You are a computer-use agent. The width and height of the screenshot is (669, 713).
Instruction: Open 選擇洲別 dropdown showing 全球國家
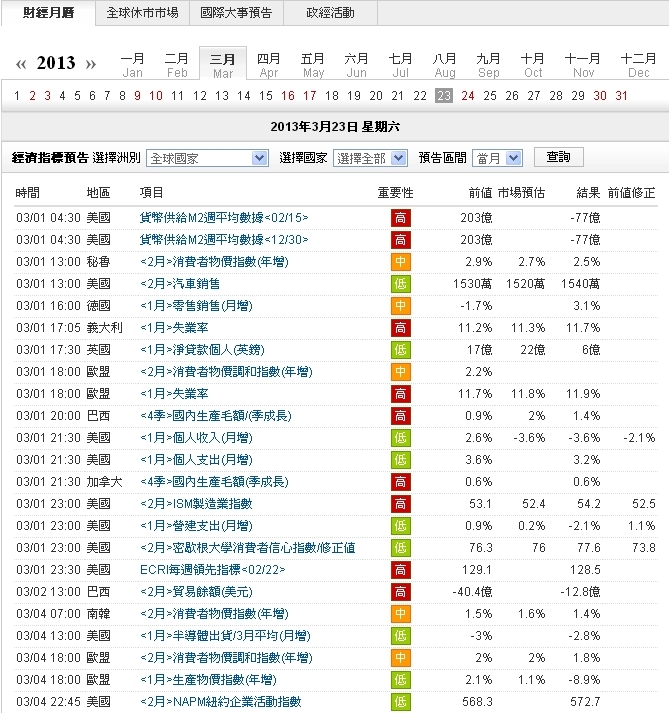[207, 158]
